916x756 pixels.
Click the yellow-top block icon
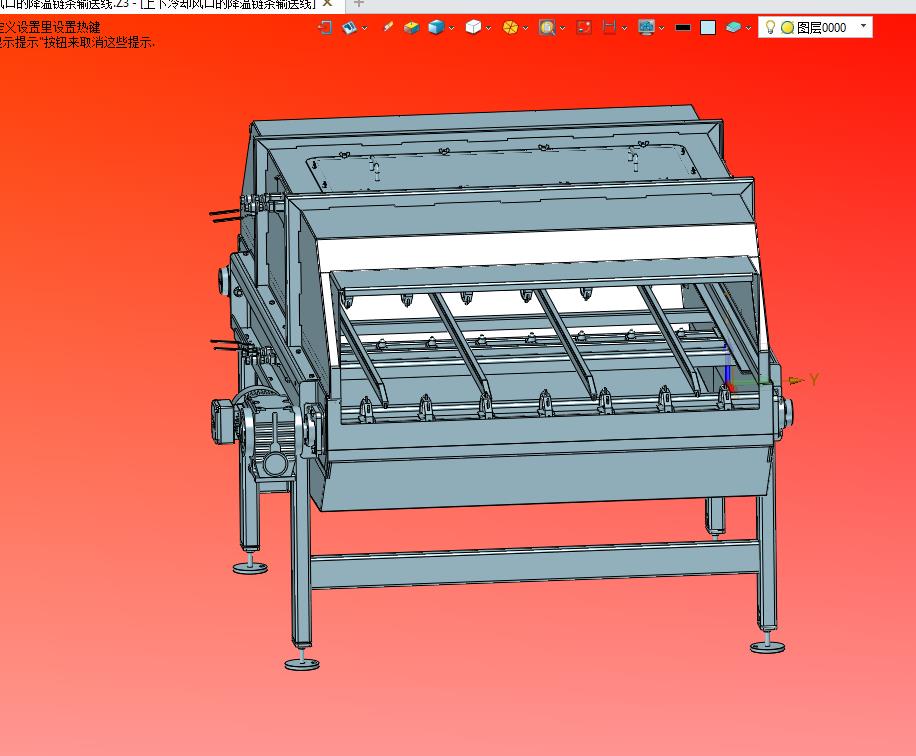(x=412, y=27)
